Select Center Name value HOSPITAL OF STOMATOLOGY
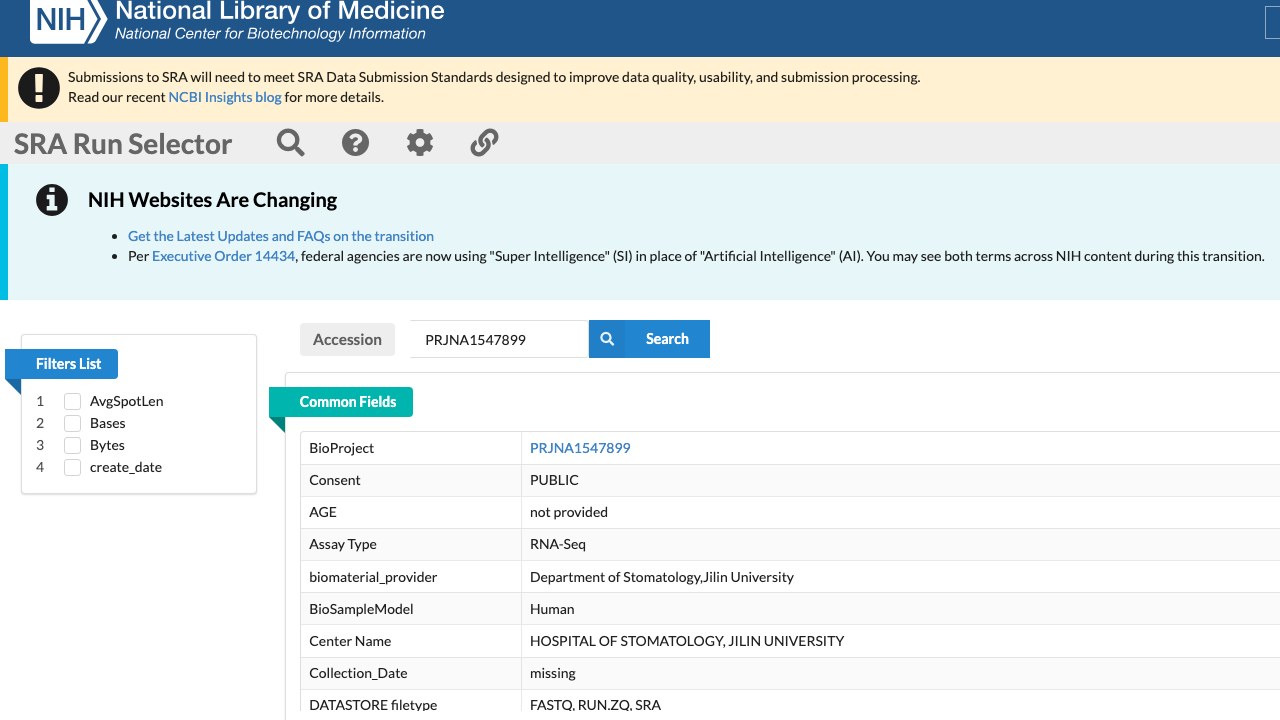 click(687, 641)
